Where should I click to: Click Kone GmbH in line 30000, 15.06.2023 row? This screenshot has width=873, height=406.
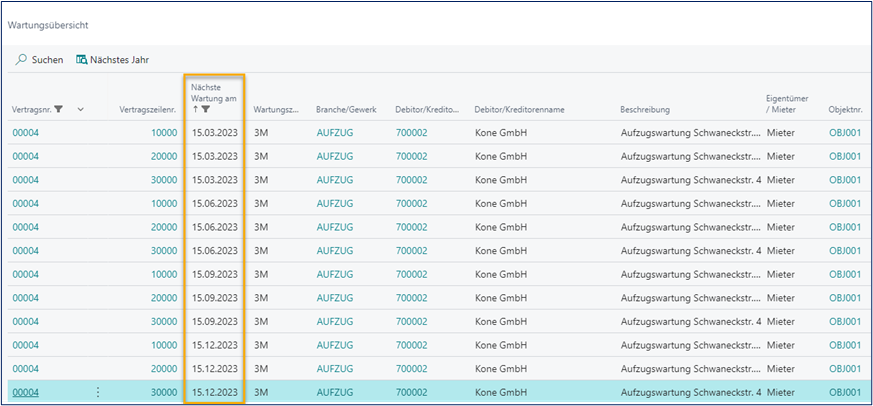tap(499, 251)
